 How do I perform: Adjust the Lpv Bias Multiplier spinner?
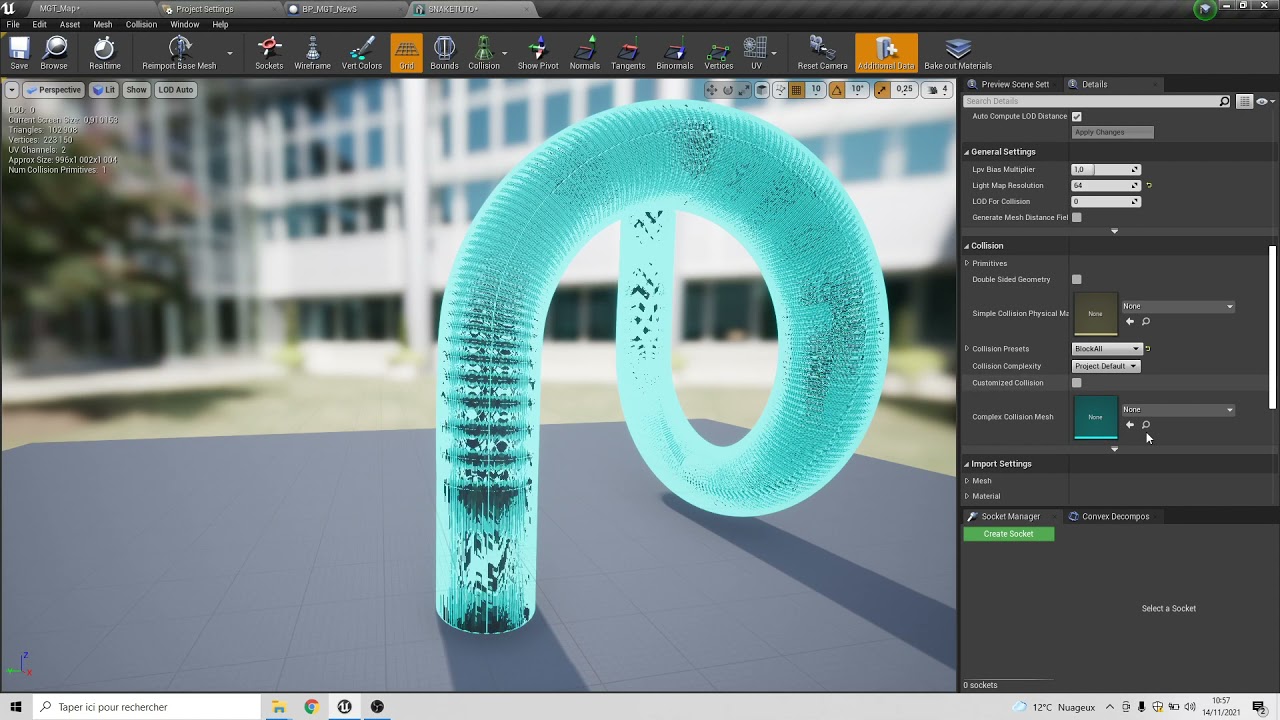[x=1105, y=169]
